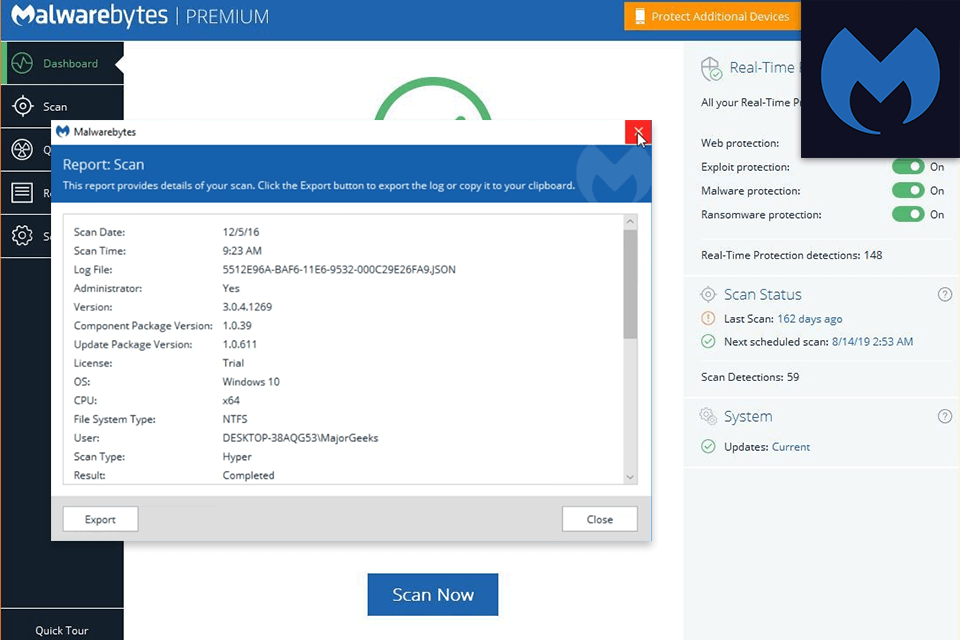
Task: Click the Updates checkmark icon
Action: click(x=708, y=446)
